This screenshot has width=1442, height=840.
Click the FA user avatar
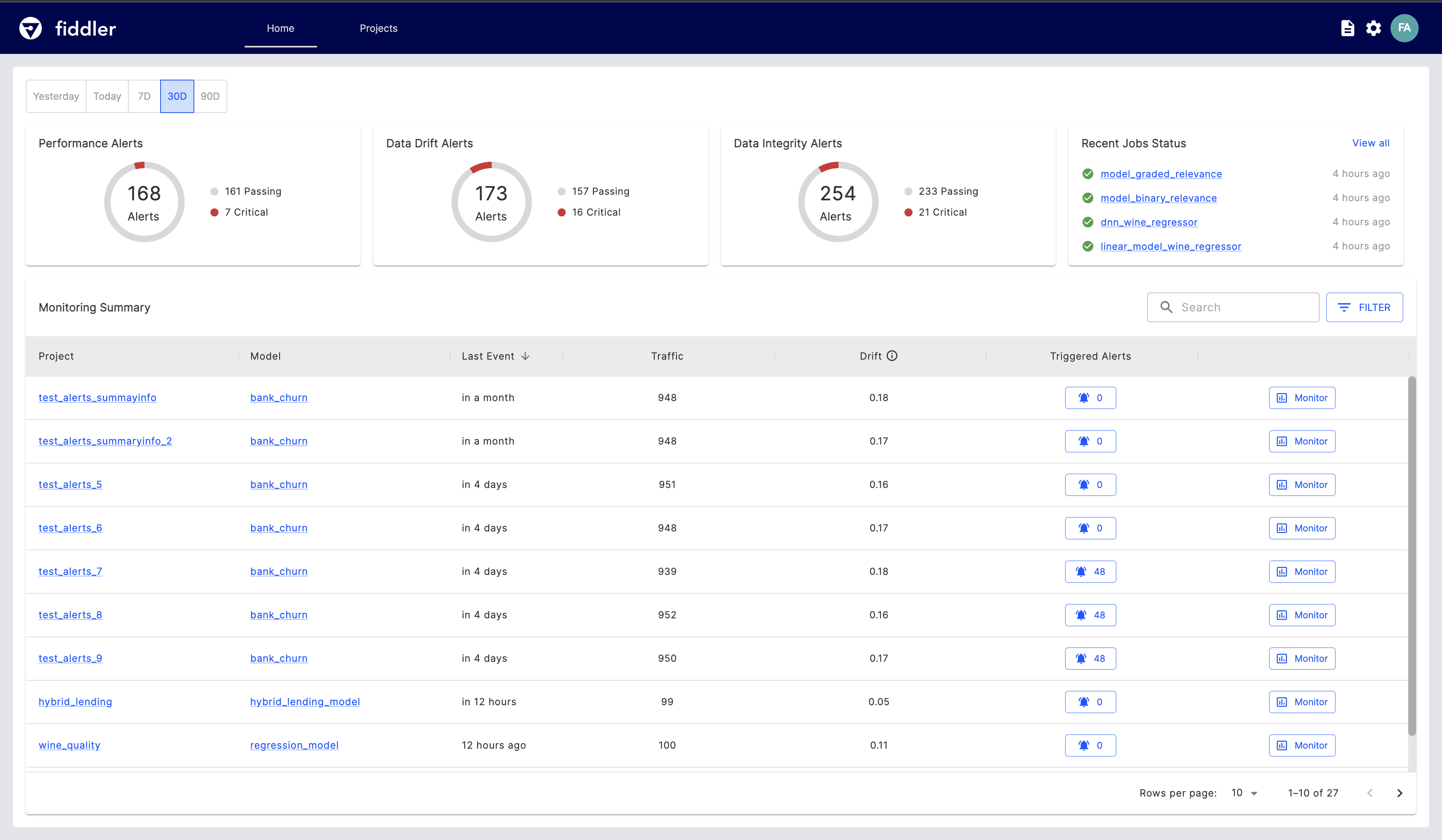point(1404,28)
